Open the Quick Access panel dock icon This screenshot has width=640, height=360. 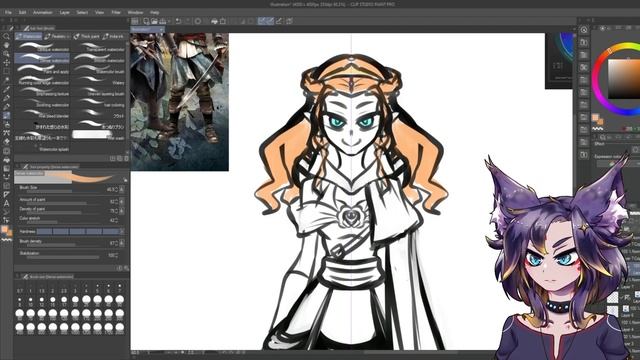coord(584,30)
